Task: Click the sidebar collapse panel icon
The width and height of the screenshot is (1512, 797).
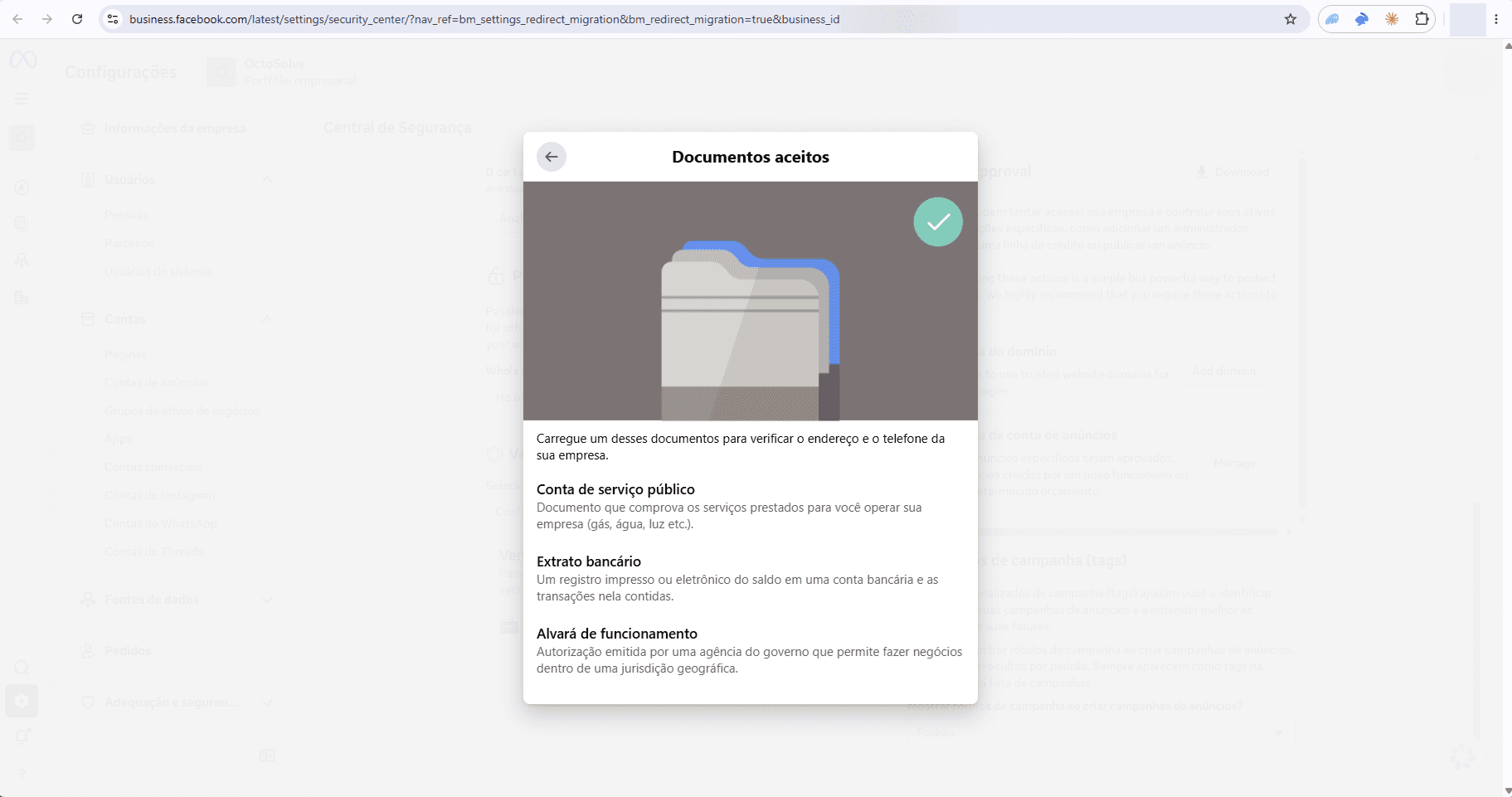Action: (267, 756)
